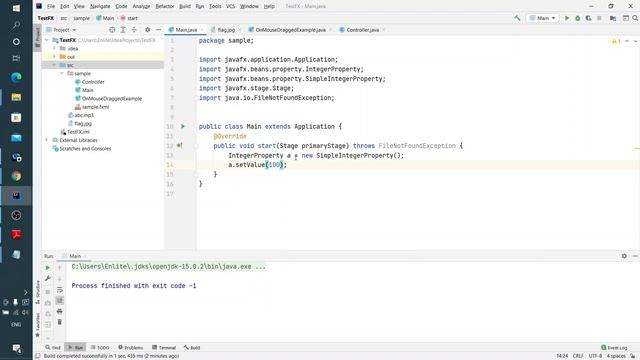Screen dimensions: 640x360
Task: Toggle the Event Log tool window
Action: click(x=614, y=348)
